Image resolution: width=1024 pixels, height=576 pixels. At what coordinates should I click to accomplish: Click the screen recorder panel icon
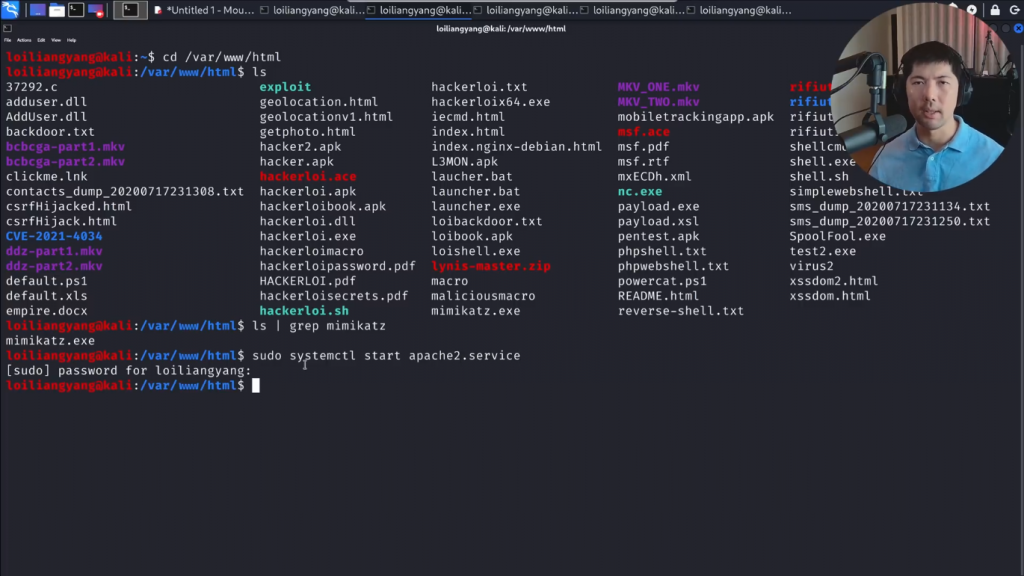tap(96, 10)
